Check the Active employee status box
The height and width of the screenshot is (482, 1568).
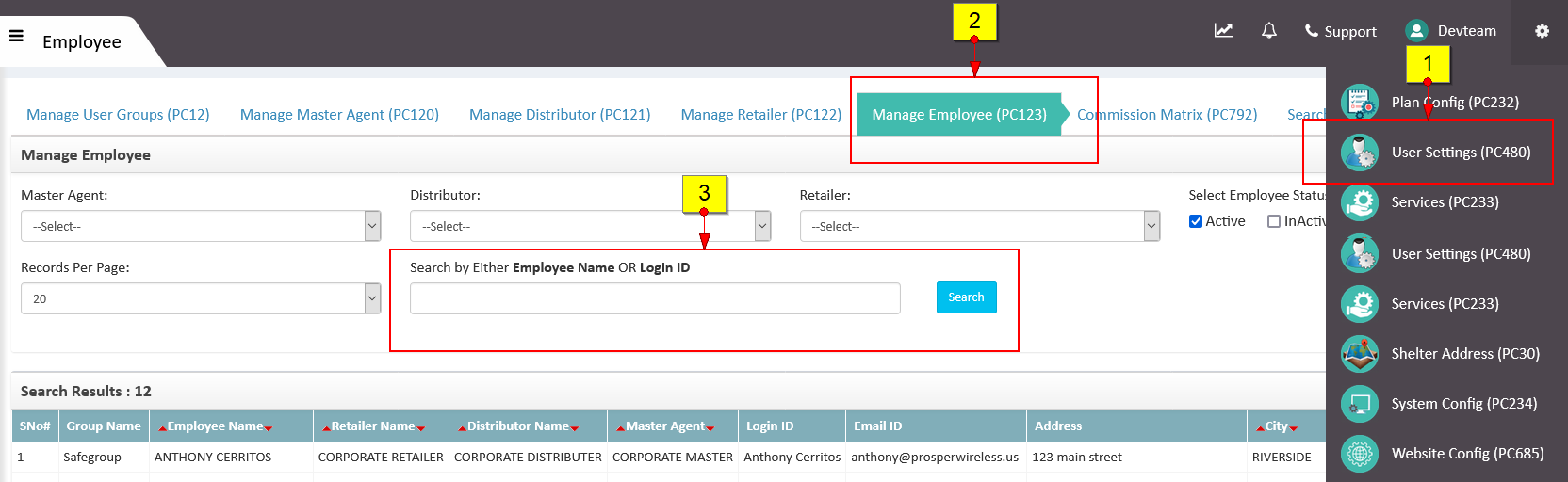pyautogui.click(x=1196, y=221)
